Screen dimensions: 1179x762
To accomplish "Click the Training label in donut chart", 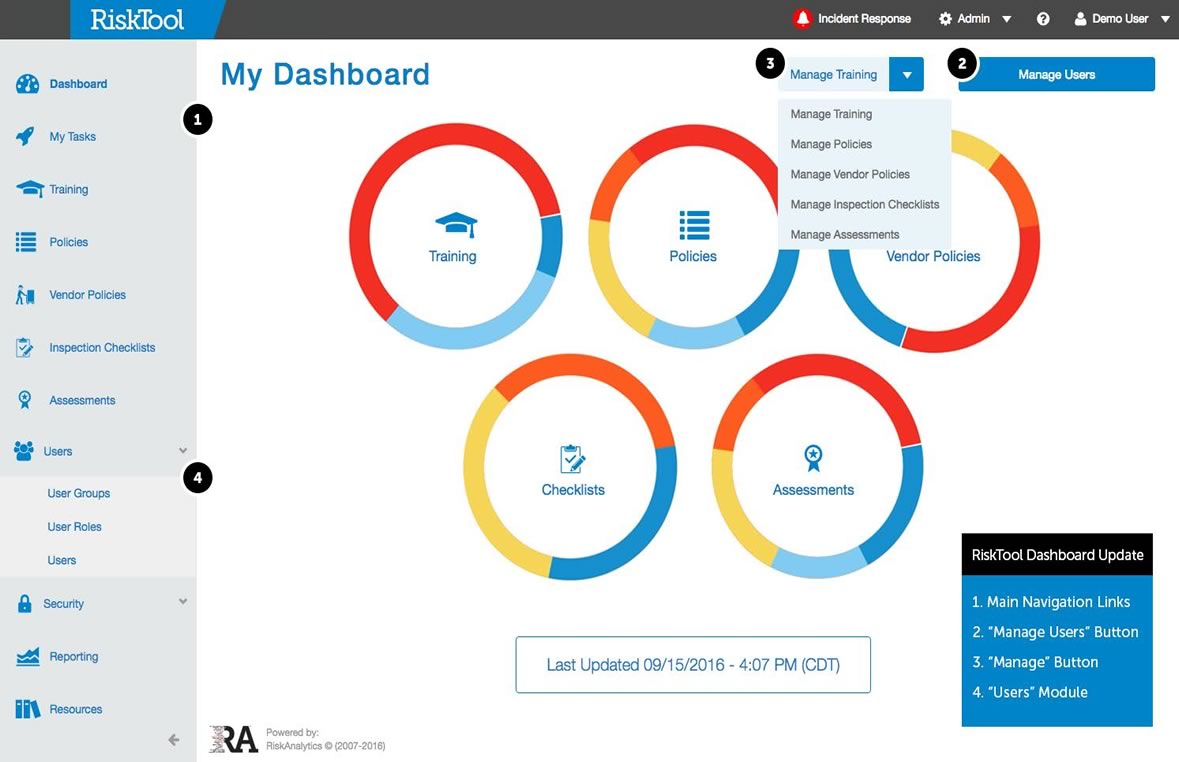I will pos(453,257).
